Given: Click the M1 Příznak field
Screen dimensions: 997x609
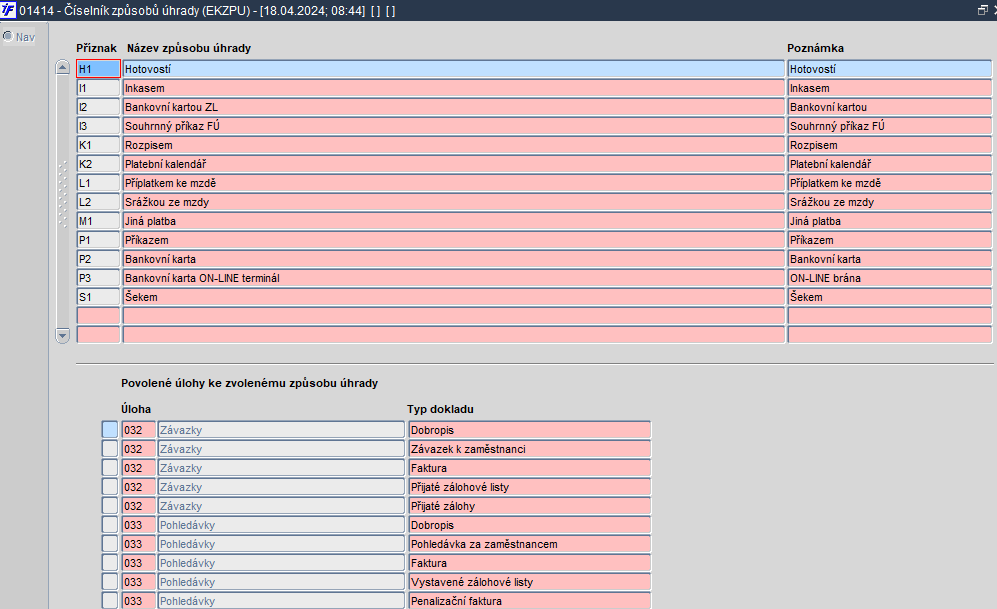Looking at the screenshot, I should tap(99, 221).
